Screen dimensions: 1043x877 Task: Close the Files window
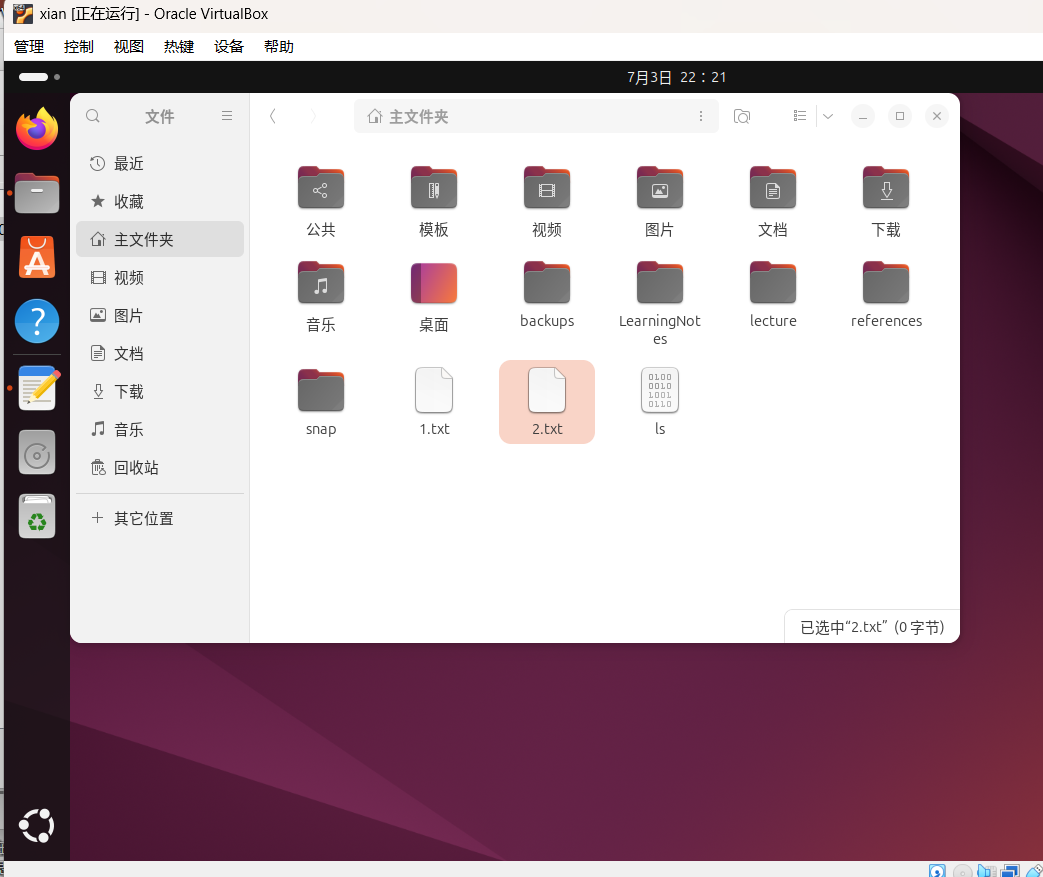coord(937,116)
